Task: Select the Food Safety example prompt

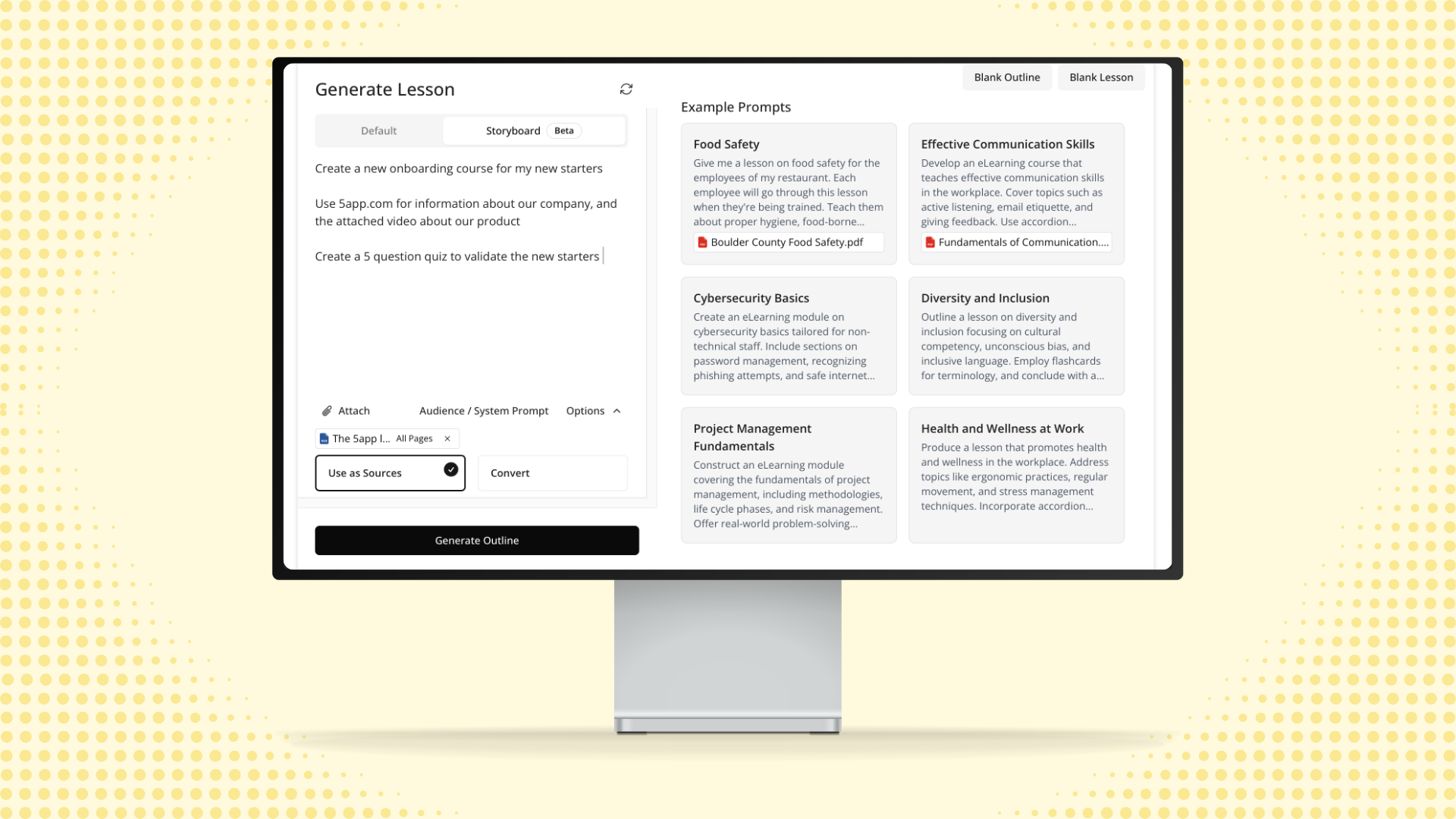Action: (x=789, y=192)
